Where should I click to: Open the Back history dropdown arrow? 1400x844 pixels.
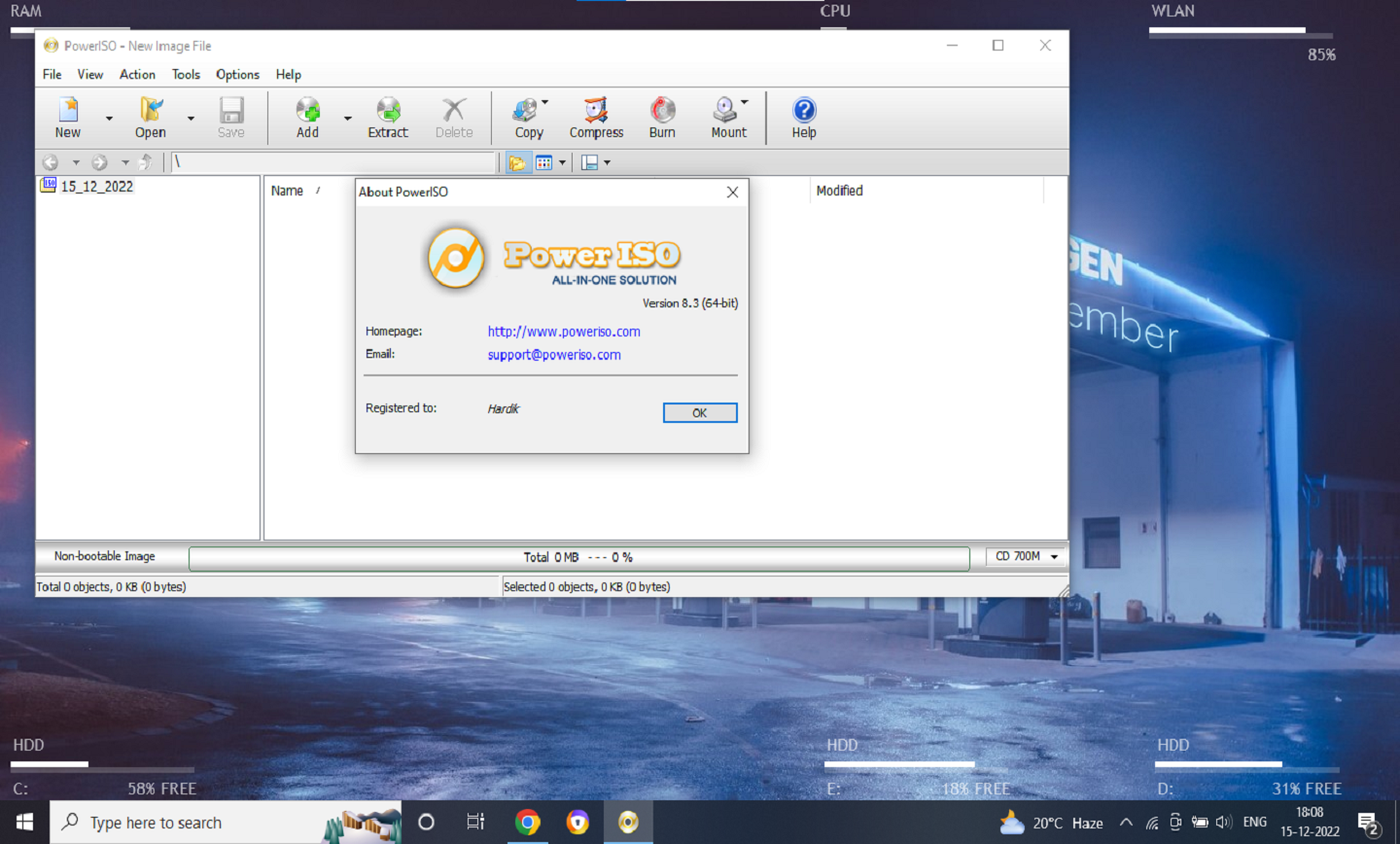click(x=76, y=162)
